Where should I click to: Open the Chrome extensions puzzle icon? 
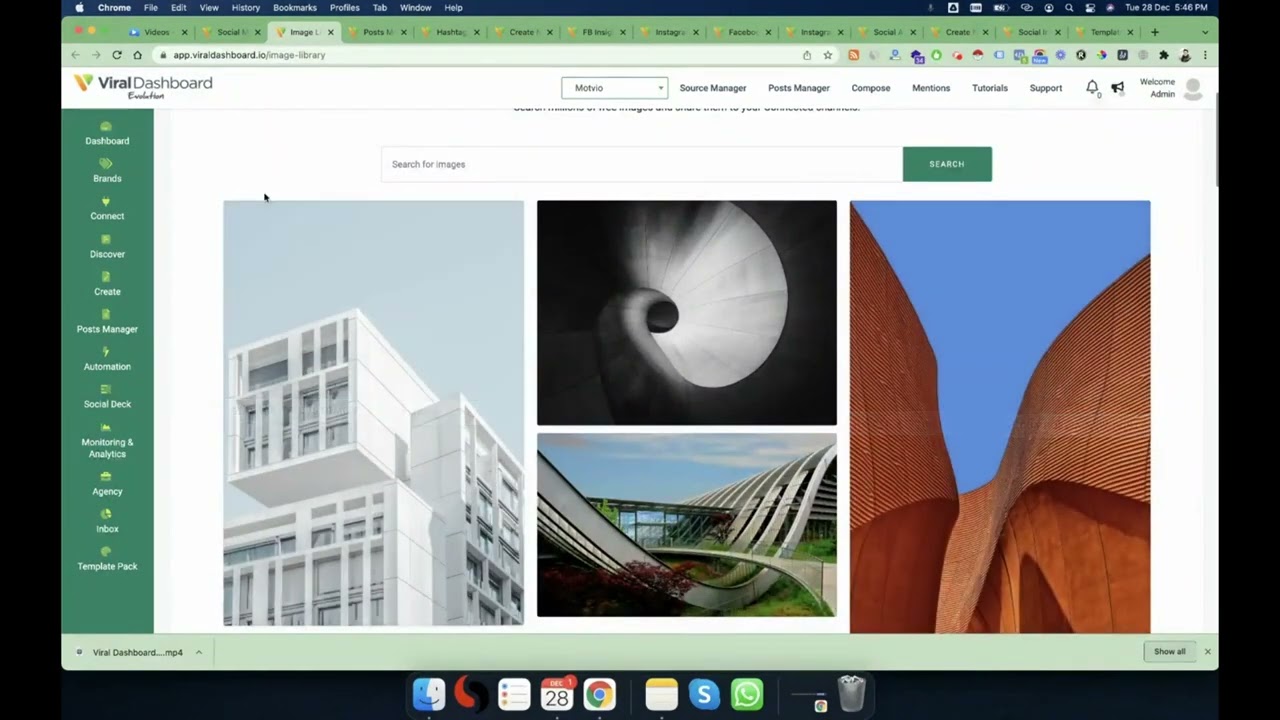[x=1163, y=55]
